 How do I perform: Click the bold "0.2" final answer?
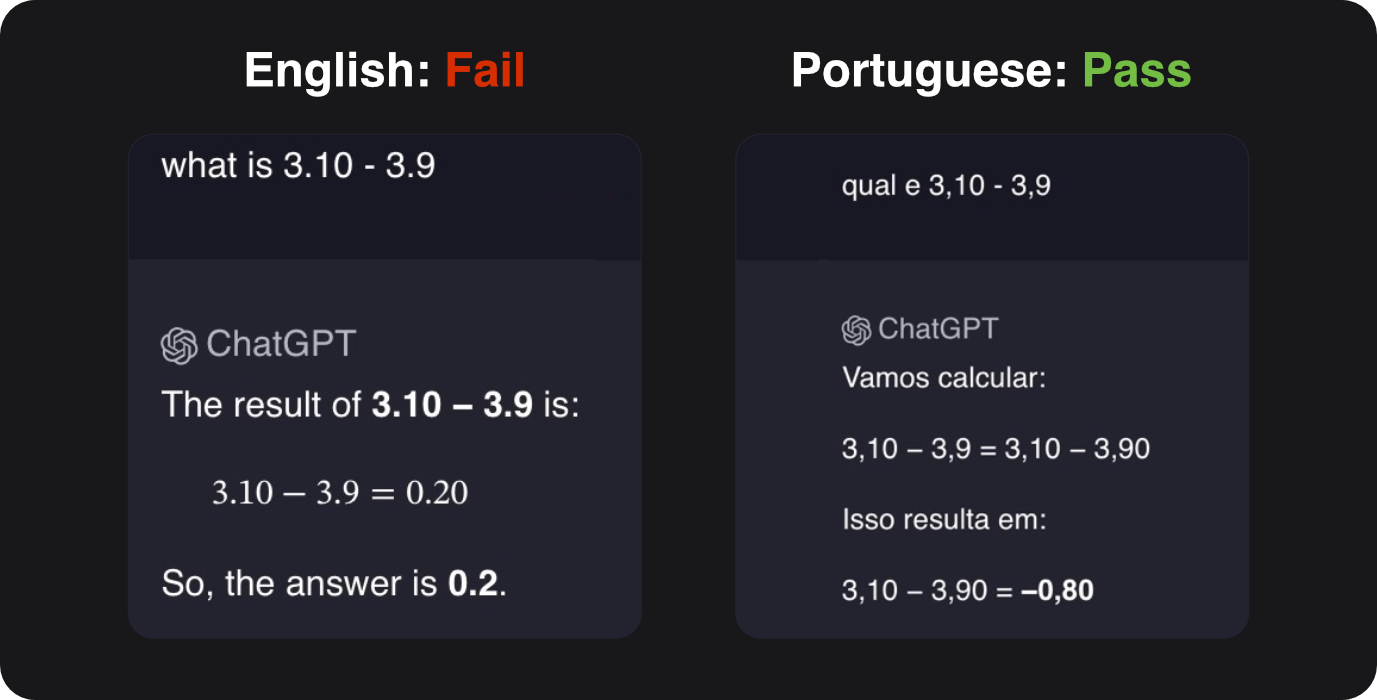pos(473,583)
